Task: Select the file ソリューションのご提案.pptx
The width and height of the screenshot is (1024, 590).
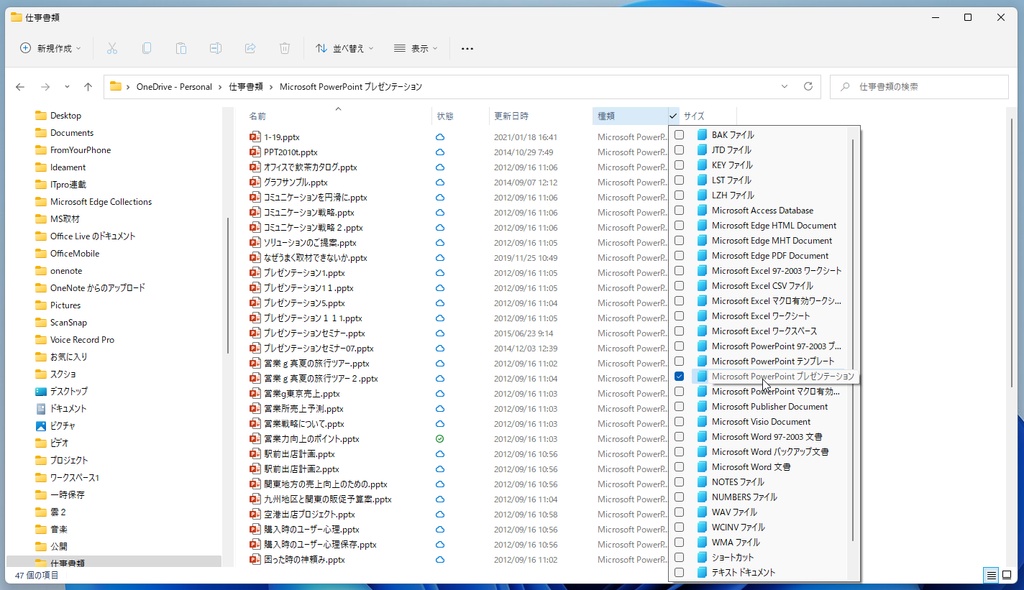Action: 310,242
